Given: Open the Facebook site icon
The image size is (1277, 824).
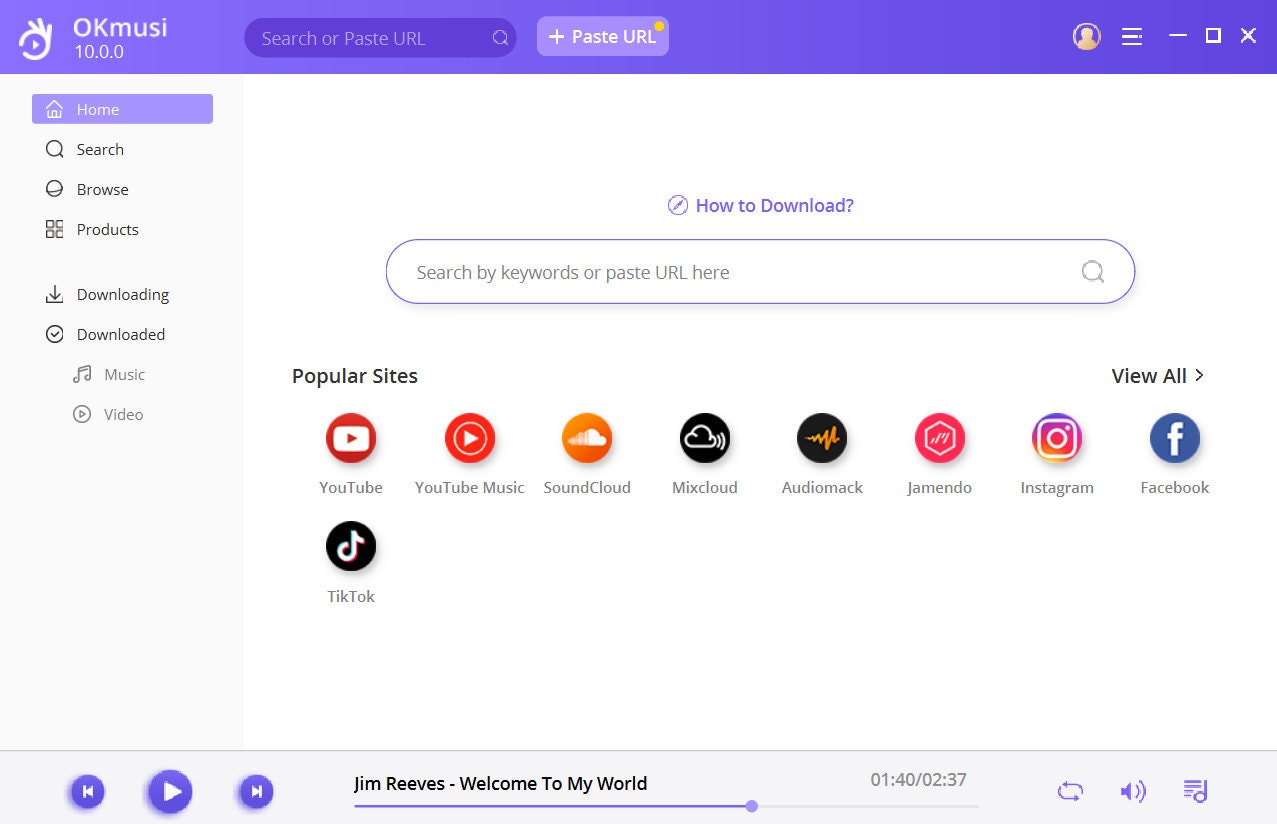Looking at the screenshot, I should pos(1175,438).
